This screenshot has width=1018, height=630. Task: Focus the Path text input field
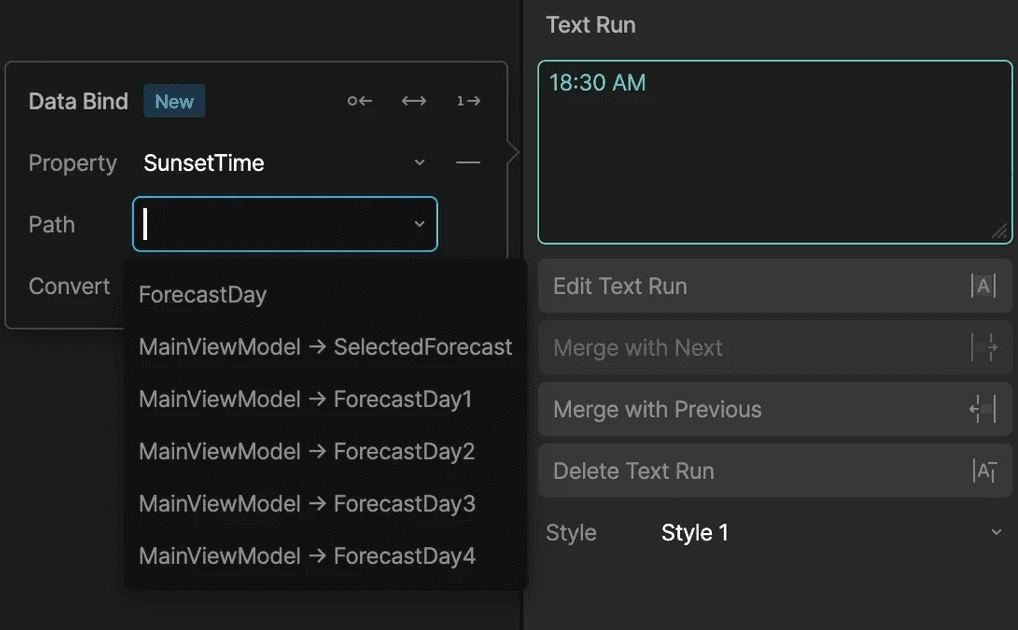[270, 224]
